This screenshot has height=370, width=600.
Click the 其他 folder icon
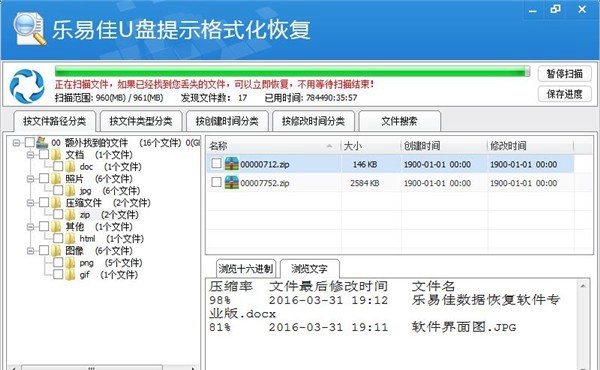[x=56, y=227]
